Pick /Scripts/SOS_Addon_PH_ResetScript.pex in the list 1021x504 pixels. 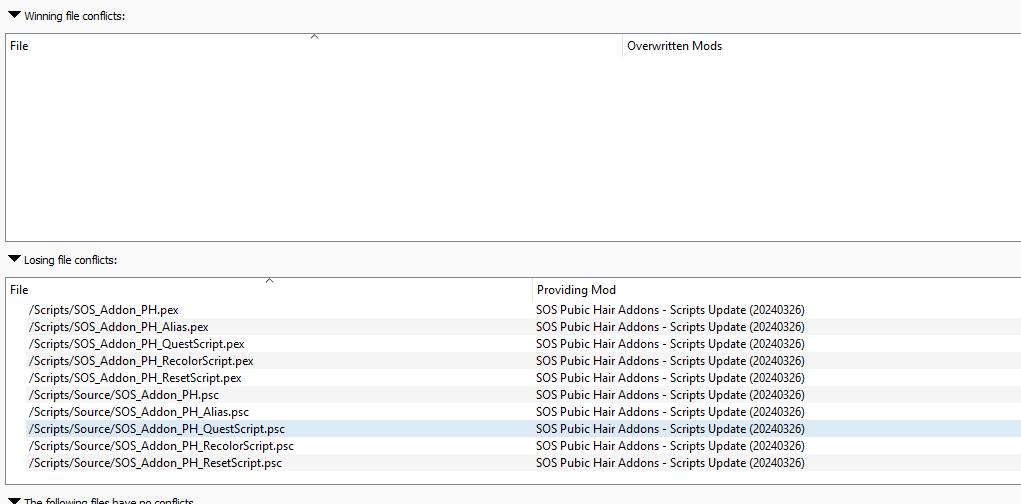(x=135, y=378)
